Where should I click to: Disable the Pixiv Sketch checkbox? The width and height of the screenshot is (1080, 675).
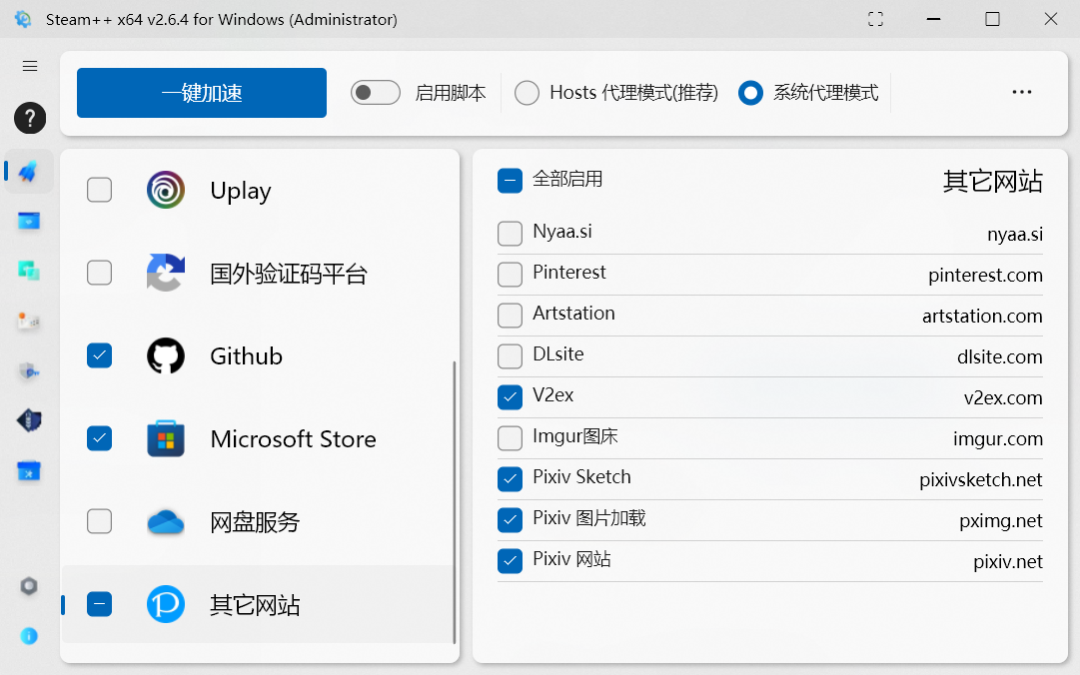tap(510, 479)
